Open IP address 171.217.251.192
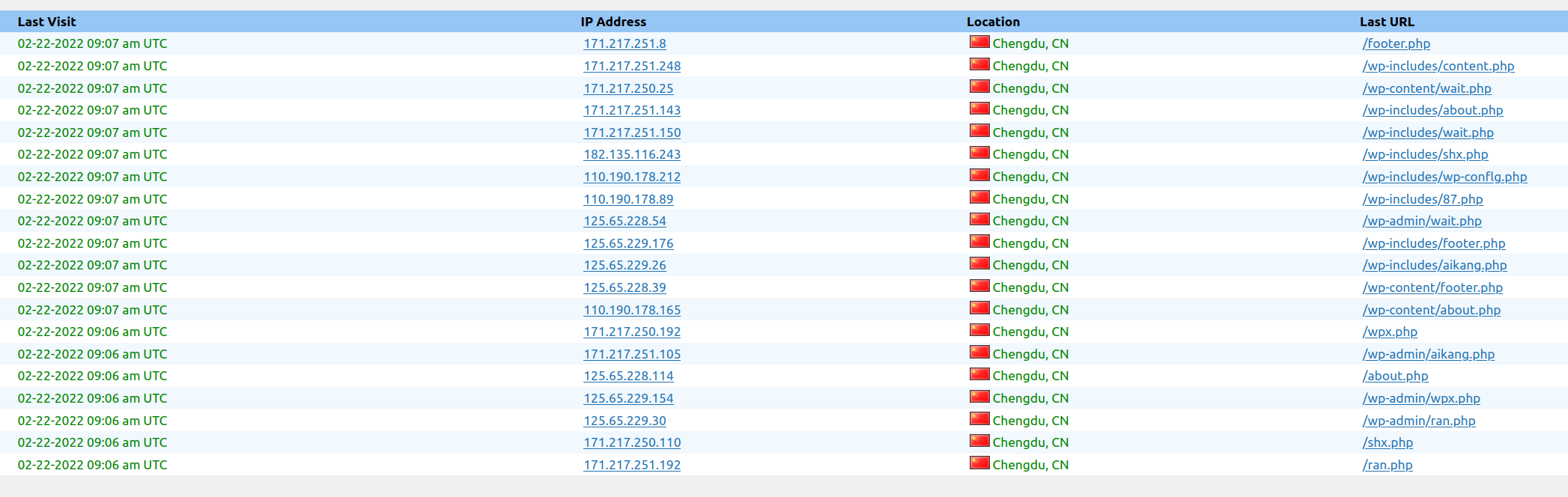Screen dimensions: 1568x497 pyautogui.click(x=632, y=465)
